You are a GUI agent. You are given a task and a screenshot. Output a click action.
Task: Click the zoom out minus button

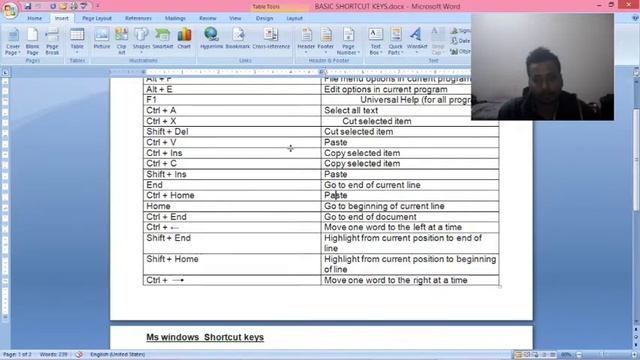(x=579, y=355)
